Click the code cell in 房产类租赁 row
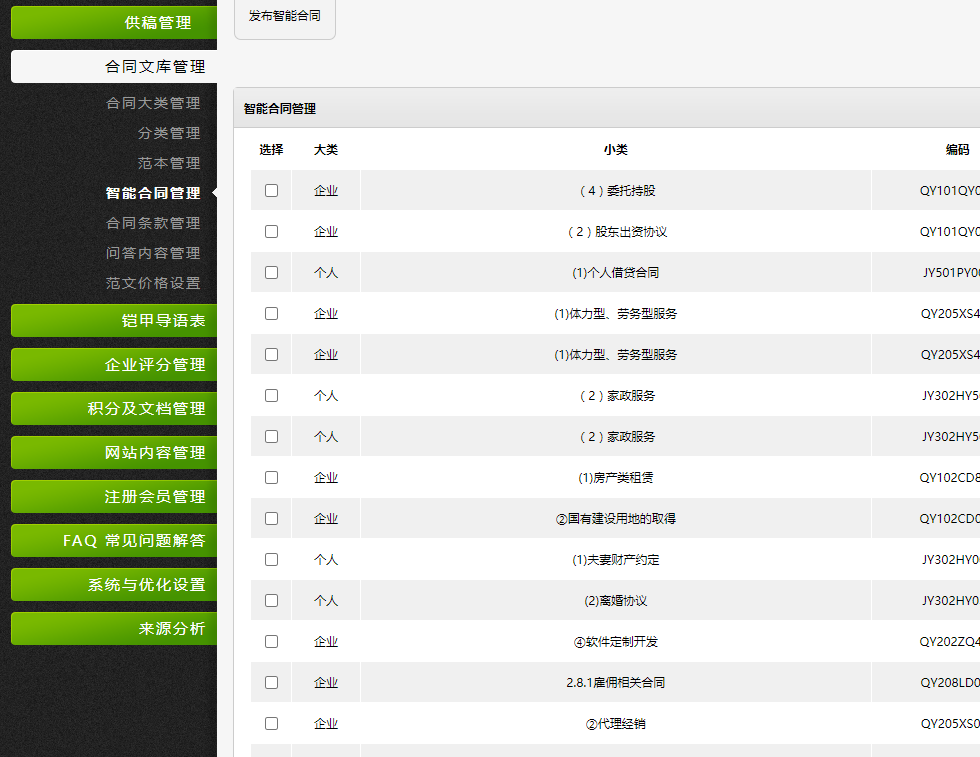980x757 pixels. [x=926, y=478]
